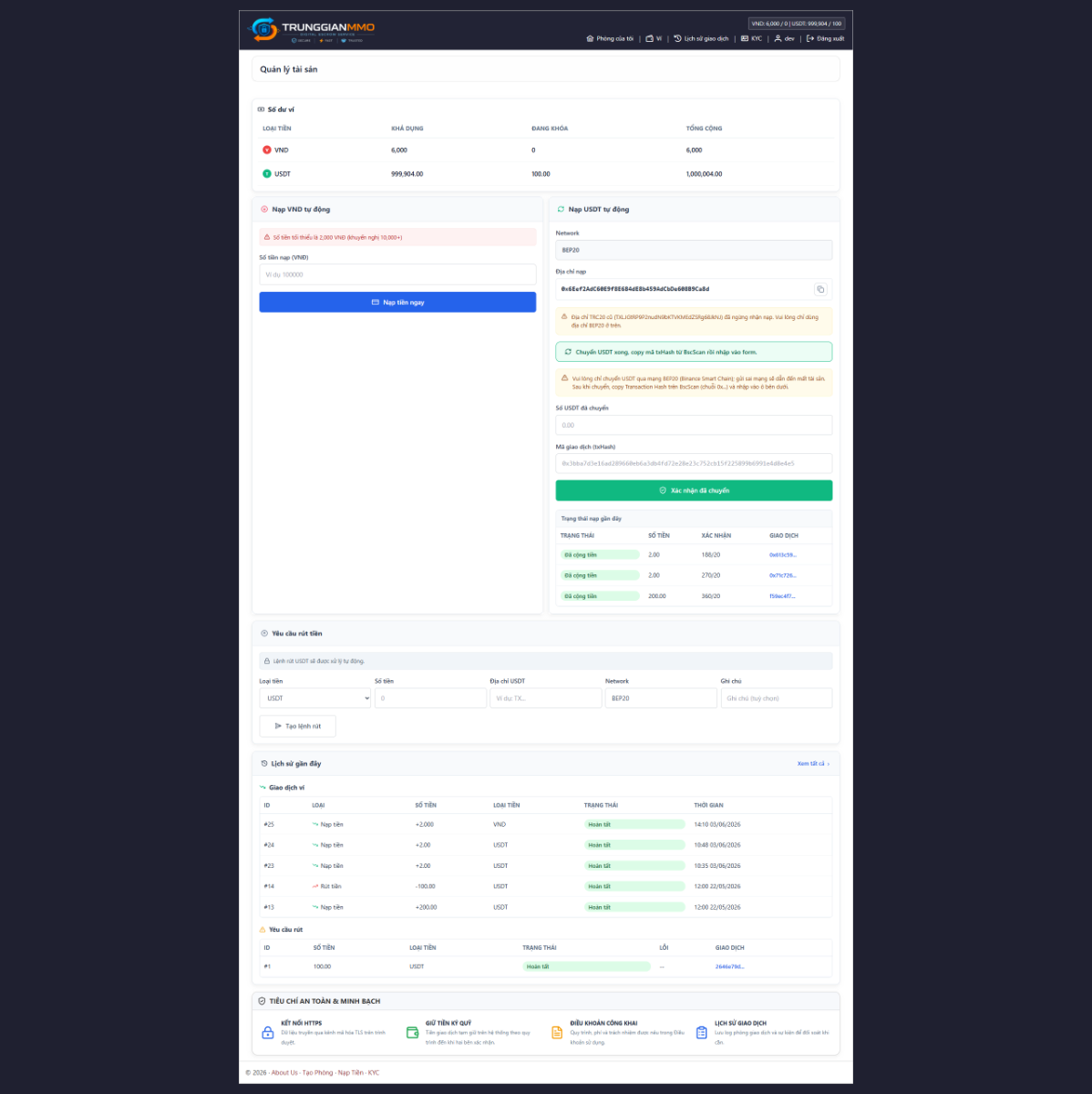Click the TrungGianMMO logo
This screenshot has height=1094, width=1092.
313,30
